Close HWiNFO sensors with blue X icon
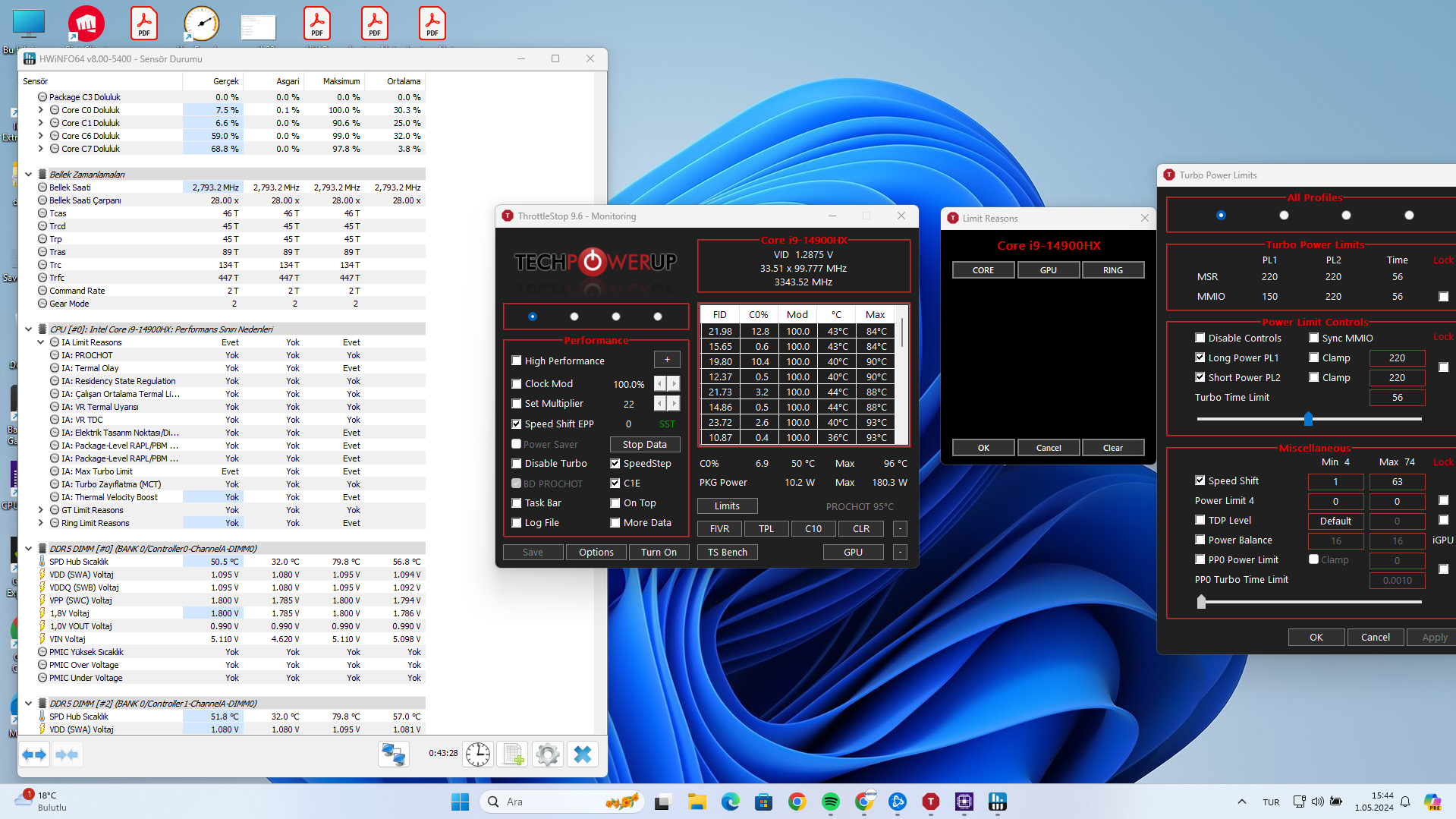Image resolution: width=1456 pixels, height=819 pixels. point(582,754)
